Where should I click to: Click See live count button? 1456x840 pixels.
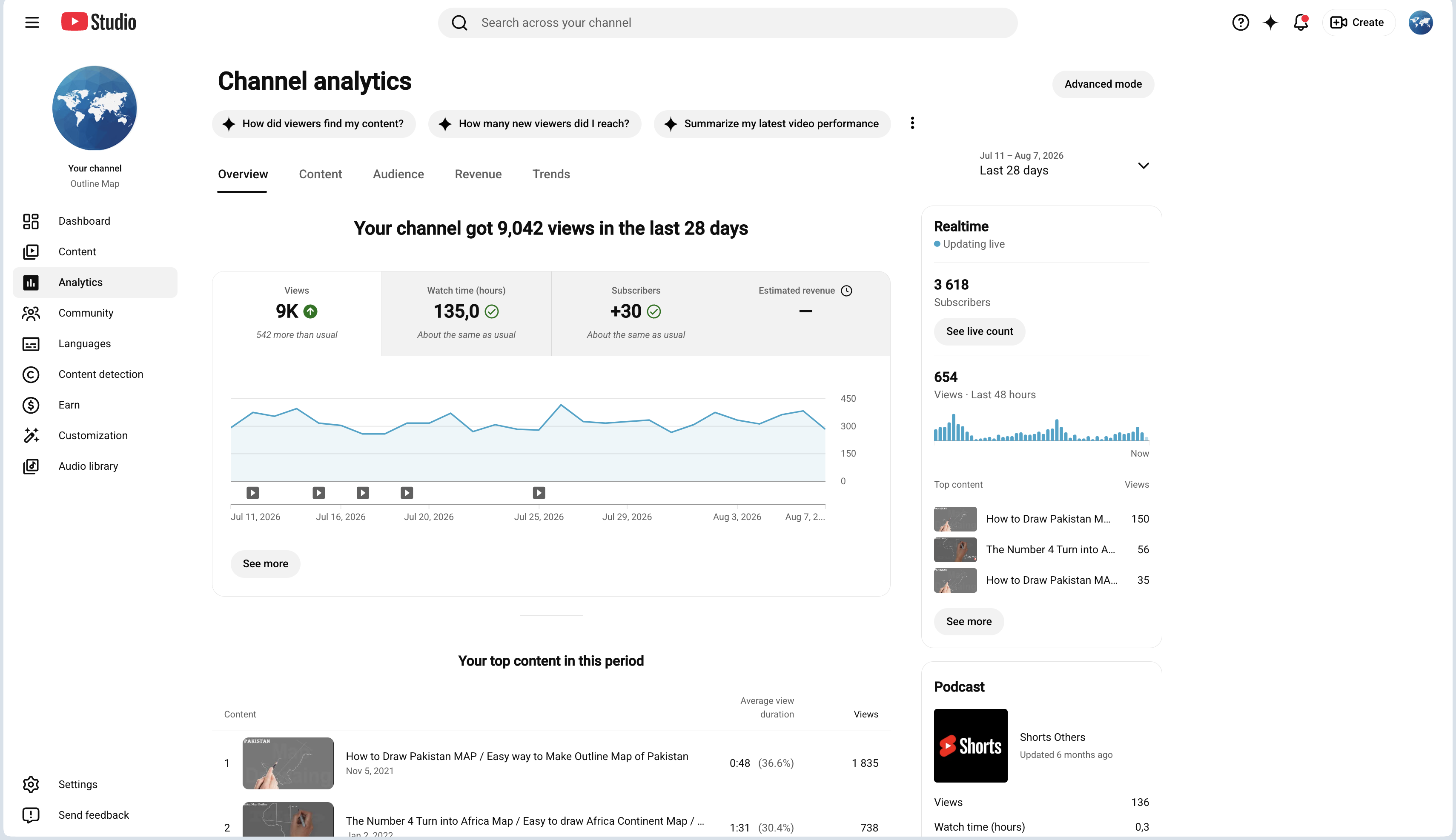[979, 331]
